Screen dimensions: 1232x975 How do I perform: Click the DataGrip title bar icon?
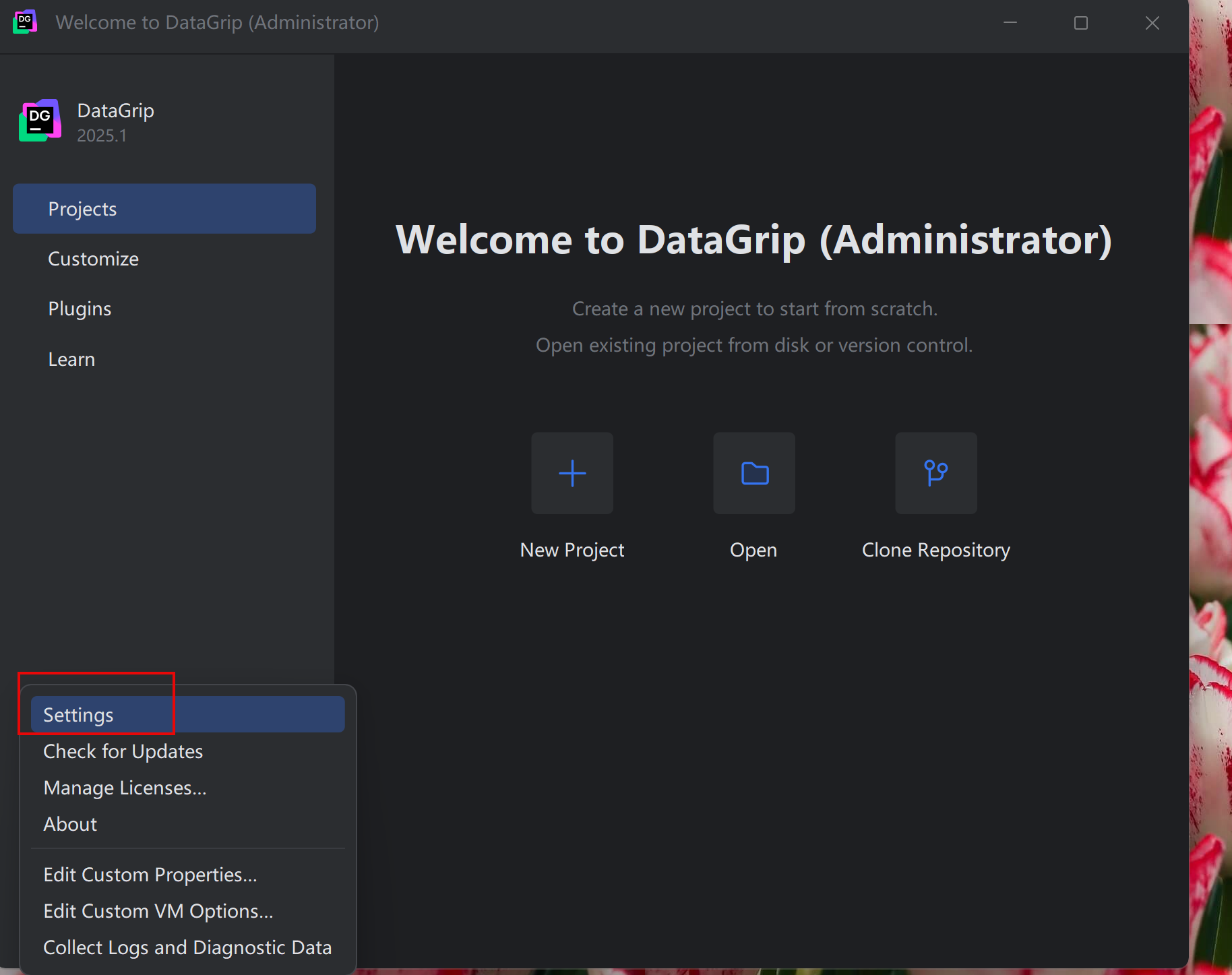coord(25,22)
